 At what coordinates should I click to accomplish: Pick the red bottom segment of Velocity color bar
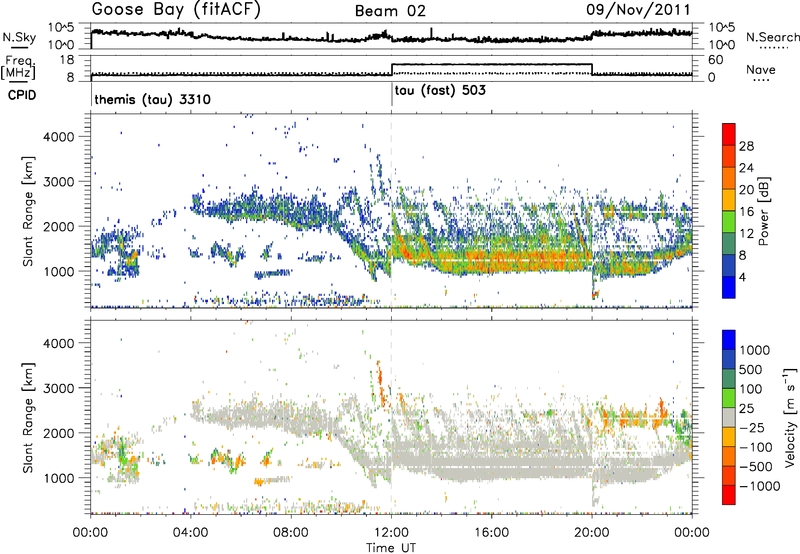point(729,495)
